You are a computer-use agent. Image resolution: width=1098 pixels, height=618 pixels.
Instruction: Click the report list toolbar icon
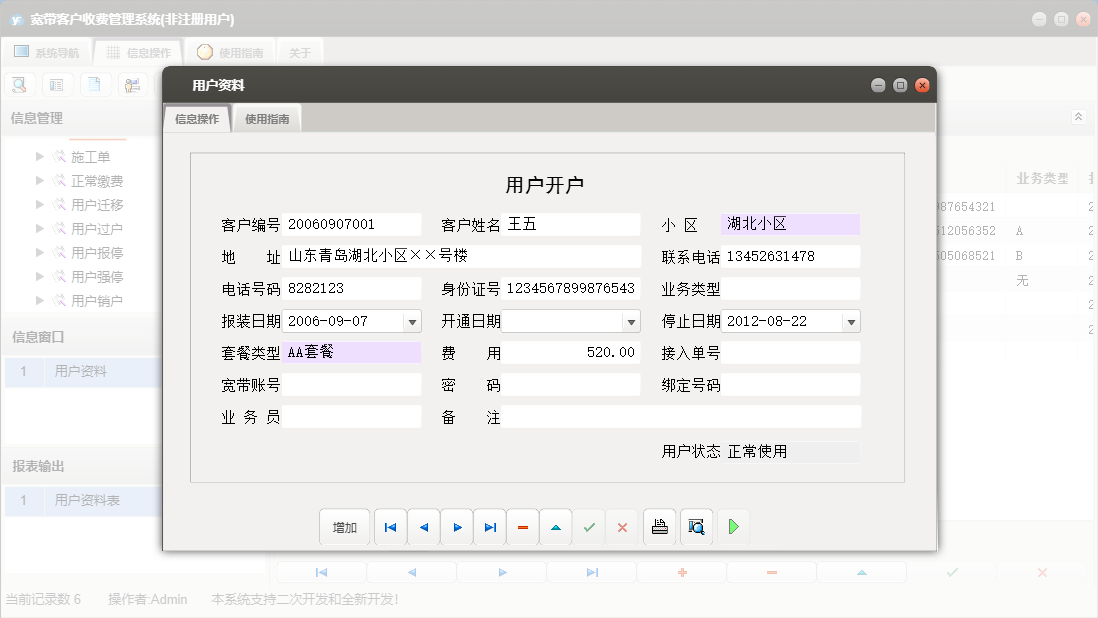pyautogui.click(x=57, y=84)
